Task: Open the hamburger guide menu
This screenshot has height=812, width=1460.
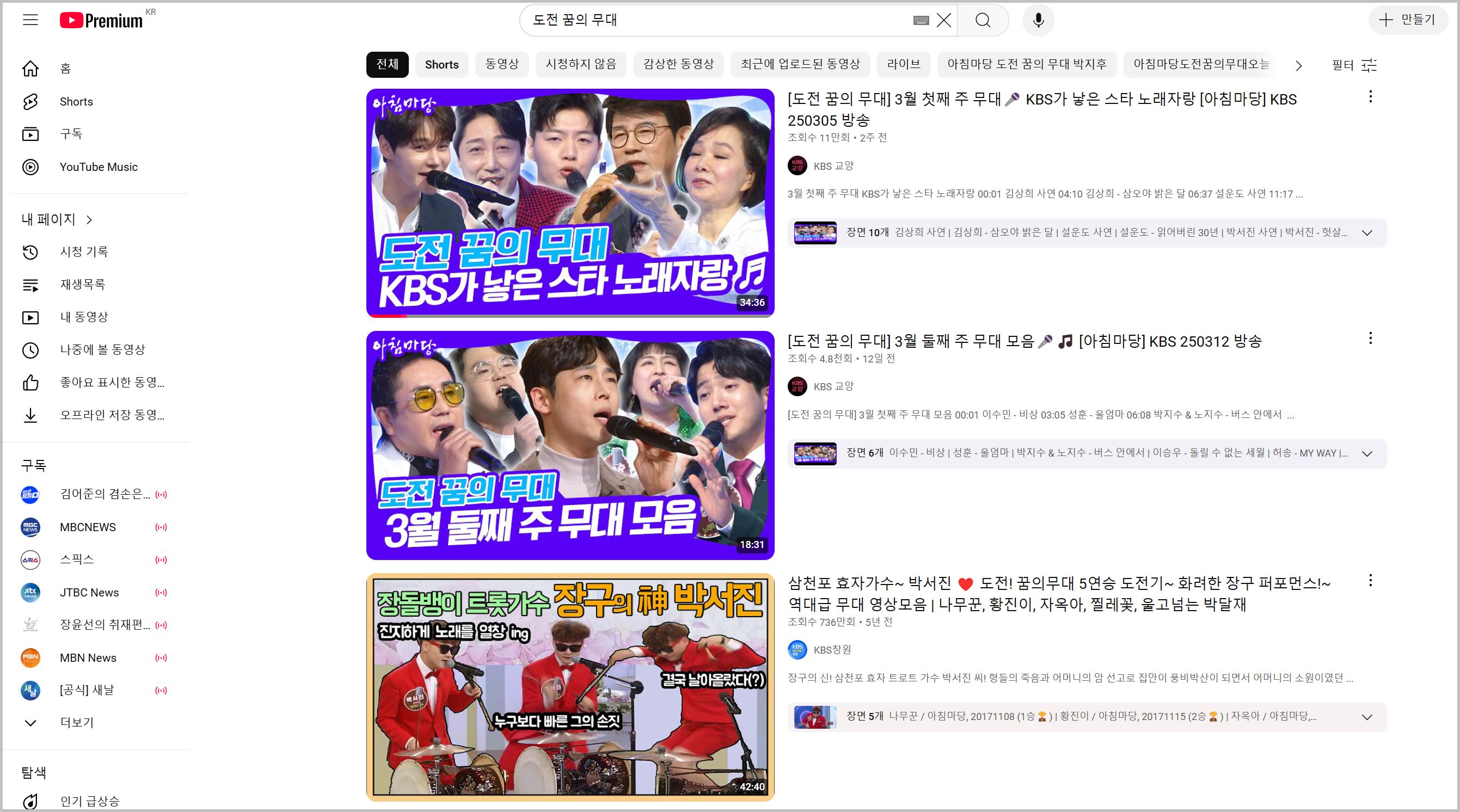Action: (x=30, y=20)
